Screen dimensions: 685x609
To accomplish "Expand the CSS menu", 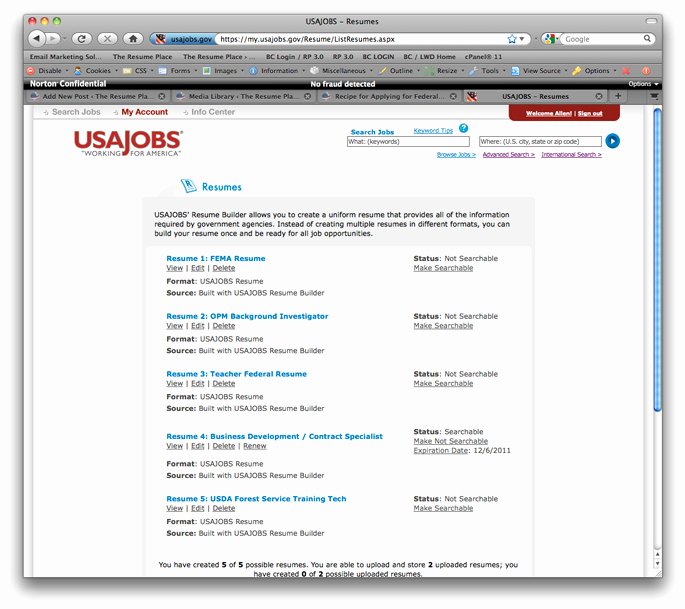I will [x=138, y=70].
